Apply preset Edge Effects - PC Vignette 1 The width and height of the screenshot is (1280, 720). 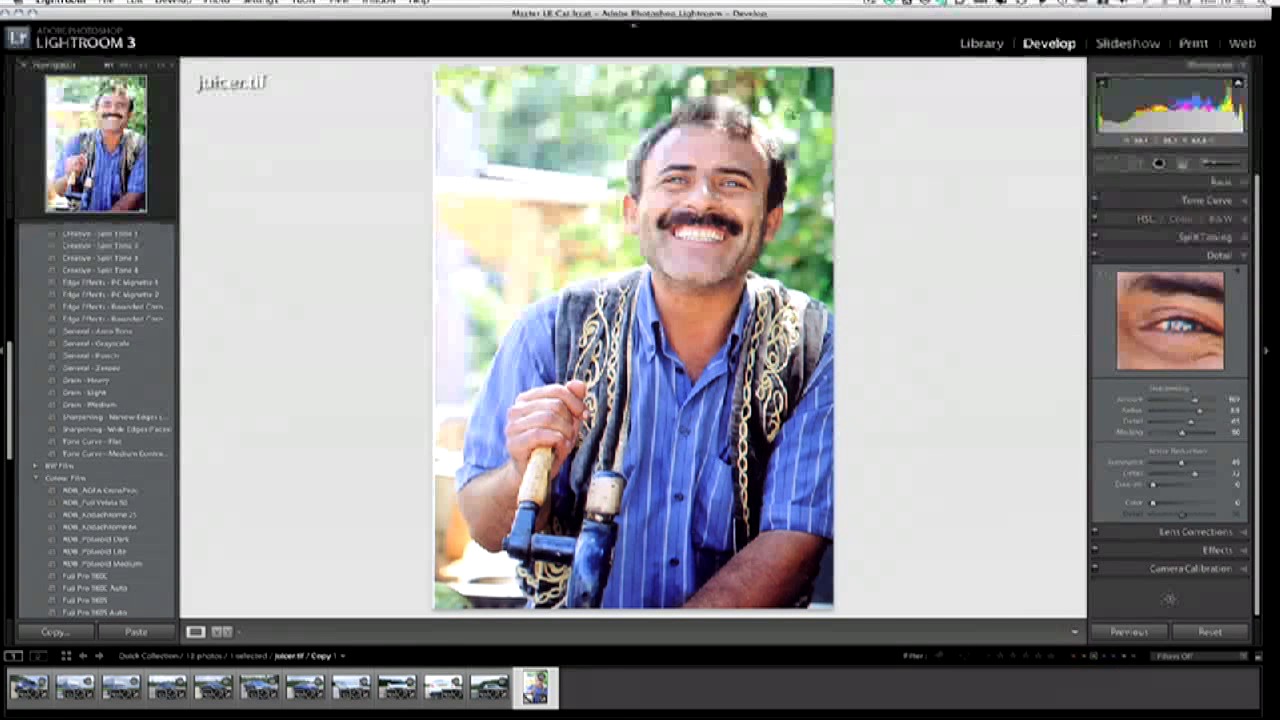[x=110, y=282]
